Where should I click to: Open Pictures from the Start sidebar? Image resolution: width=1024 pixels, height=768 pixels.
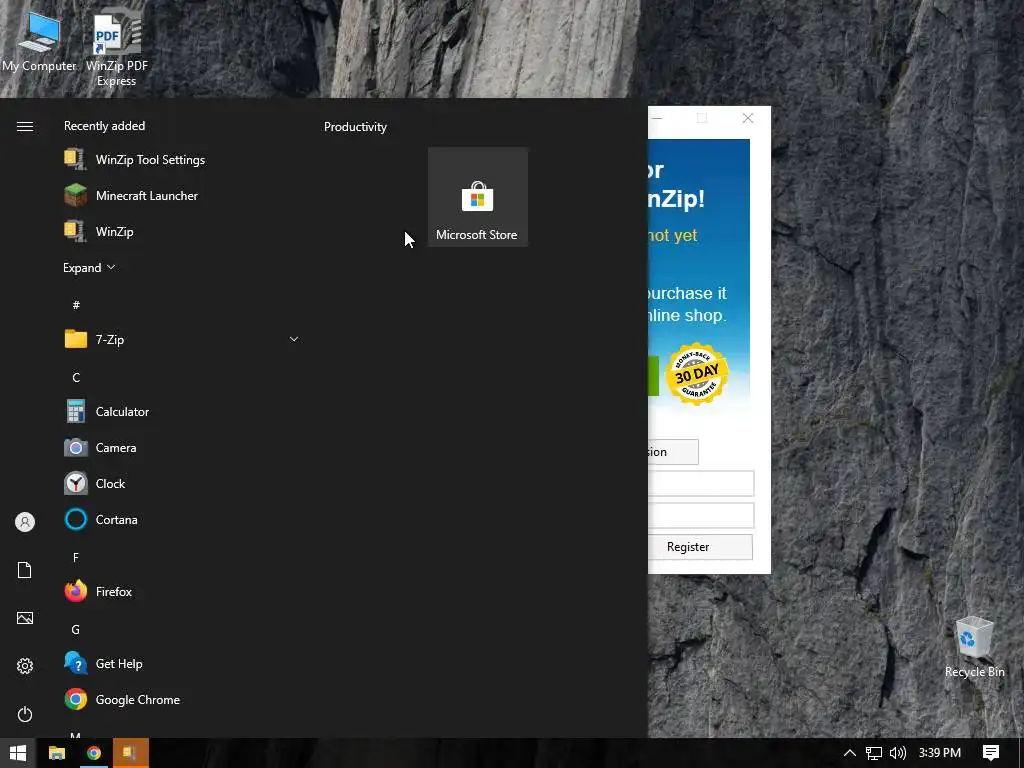pyautogui.click(x=25, y=618)
